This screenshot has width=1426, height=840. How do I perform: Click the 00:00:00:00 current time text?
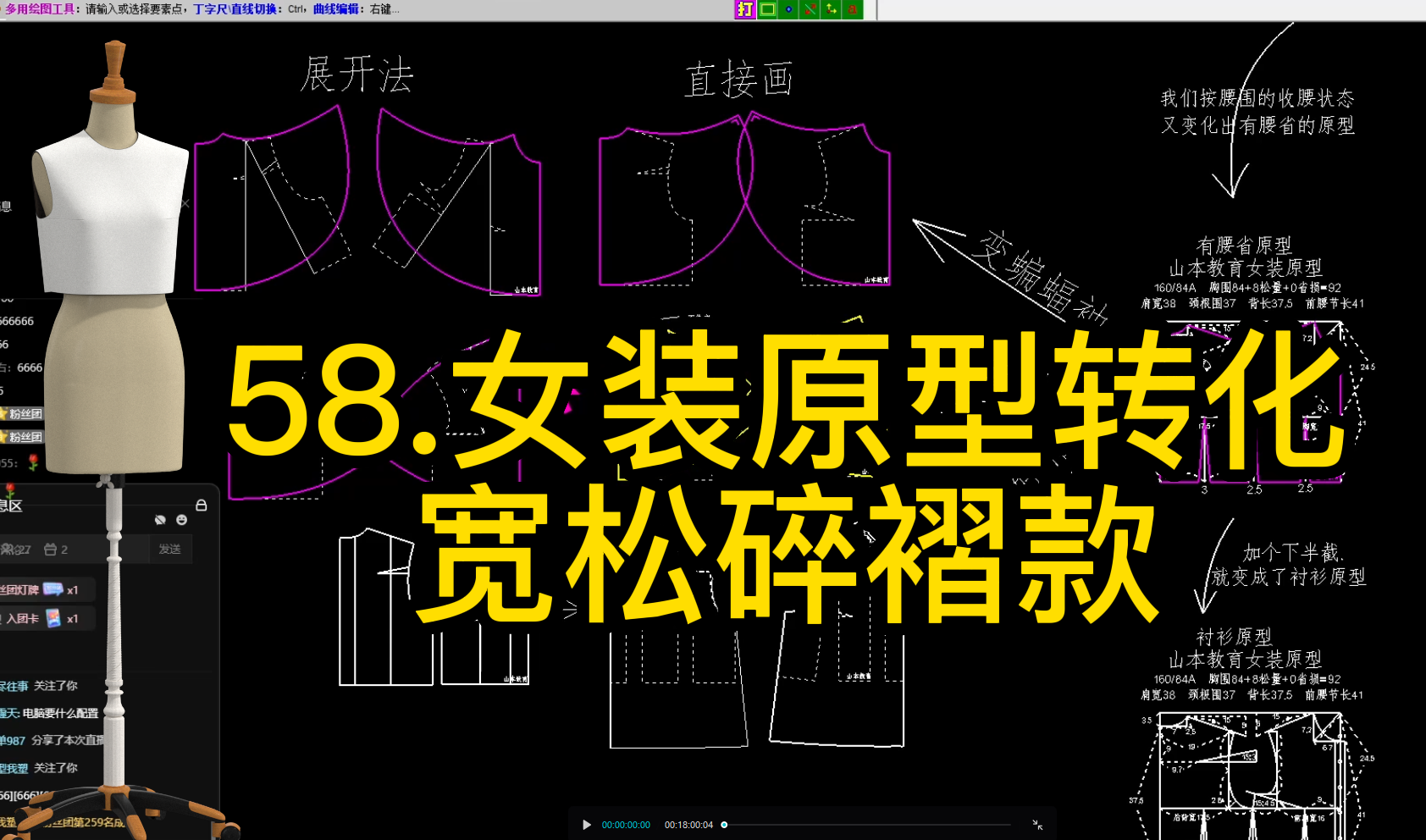pyautogui.click(x=626, y=825)
